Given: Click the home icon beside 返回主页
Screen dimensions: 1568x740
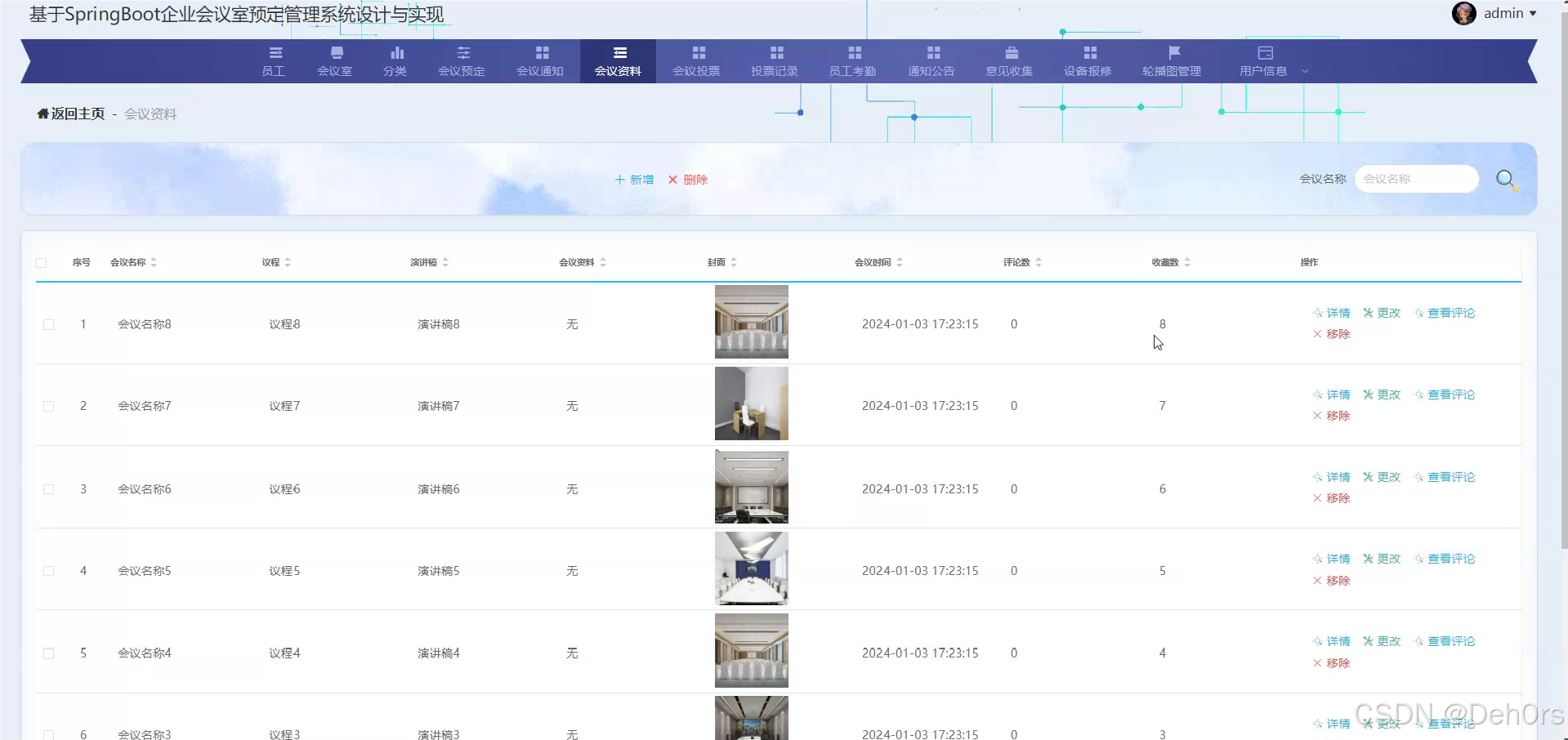Looking at the screenshot, I should pos(42,114).
